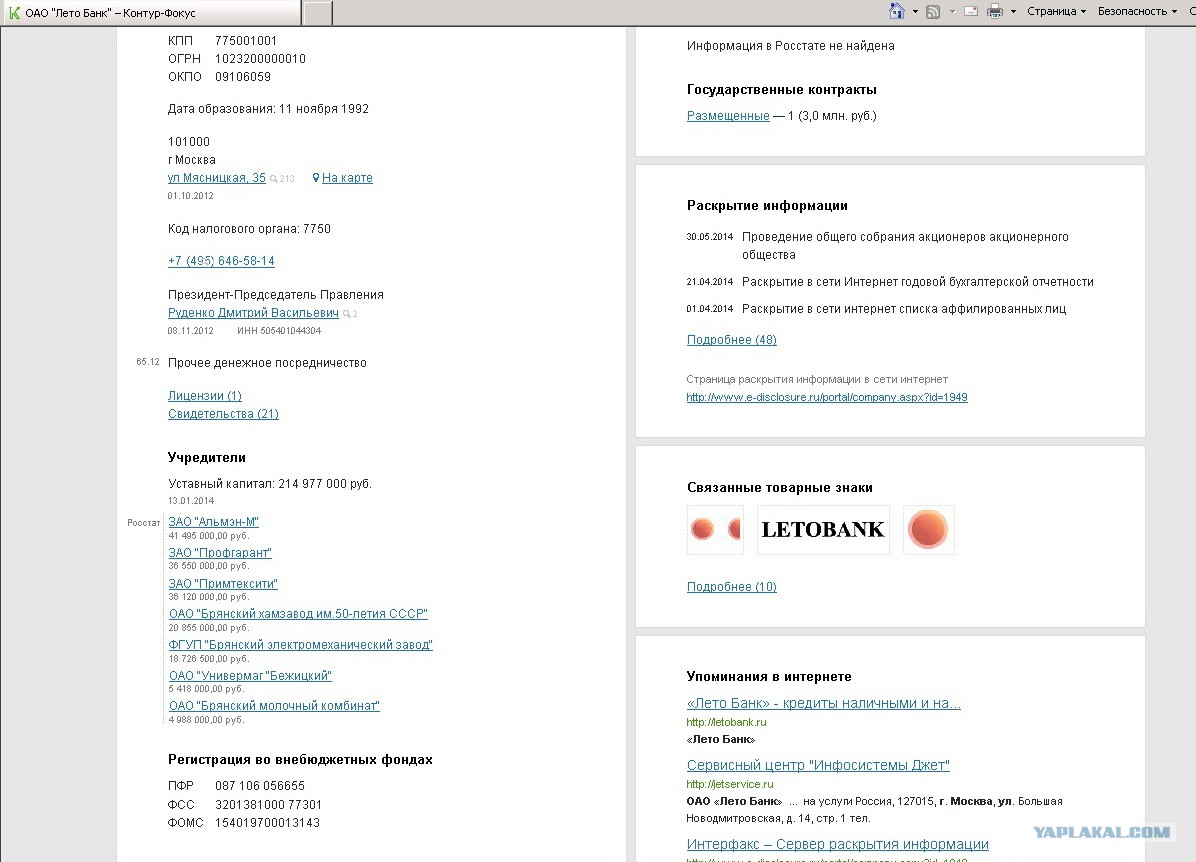Click the http://jetservice.ru green URL
The height and width of the screenshot is (862, 1196).
(729, 784)
